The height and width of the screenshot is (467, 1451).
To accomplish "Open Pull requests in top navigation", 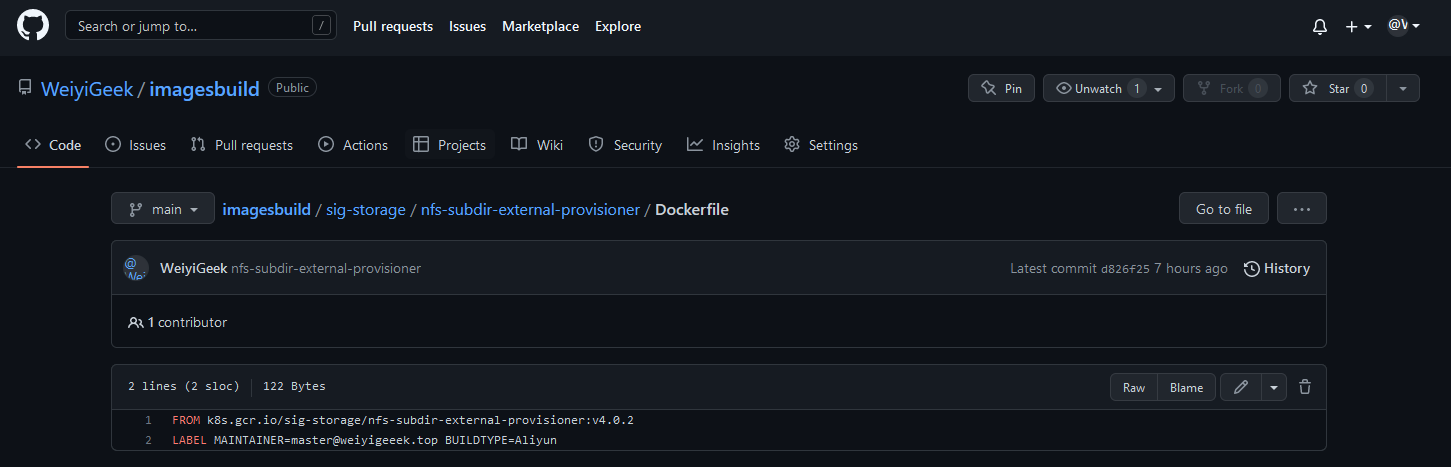I will [x=393, y=26].
